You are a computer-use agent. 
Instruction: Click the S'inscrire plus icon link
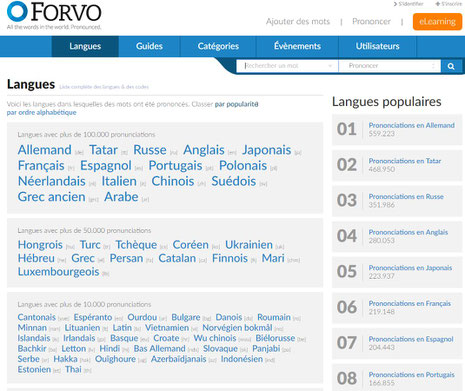coord(448,4)
